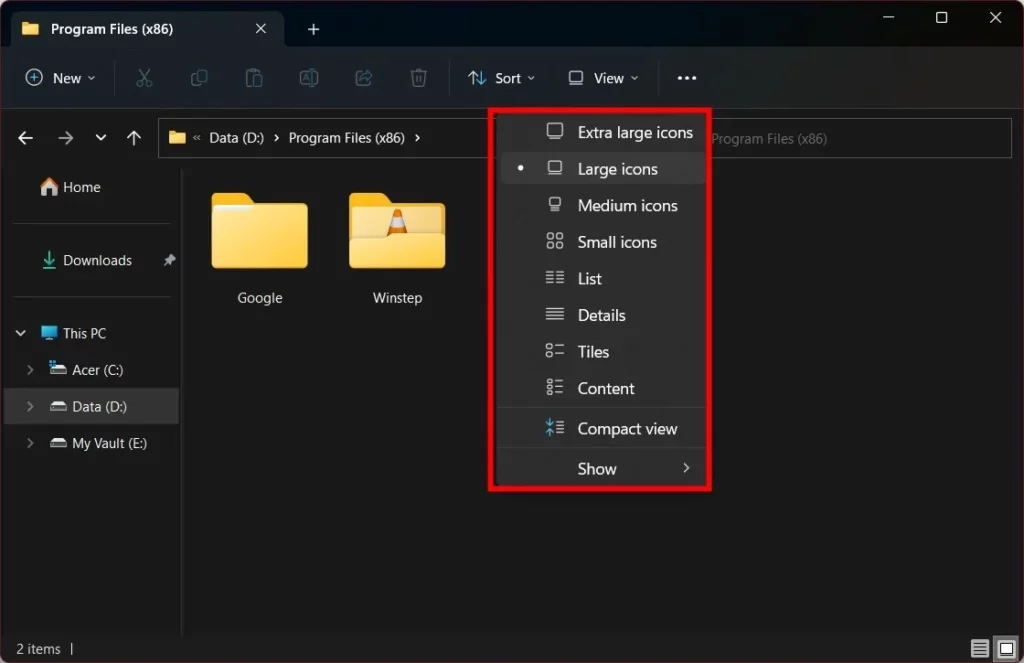Open the Sort dropdown
Image resolution: width=1024 pixels, height=663 pixels.
502,78
